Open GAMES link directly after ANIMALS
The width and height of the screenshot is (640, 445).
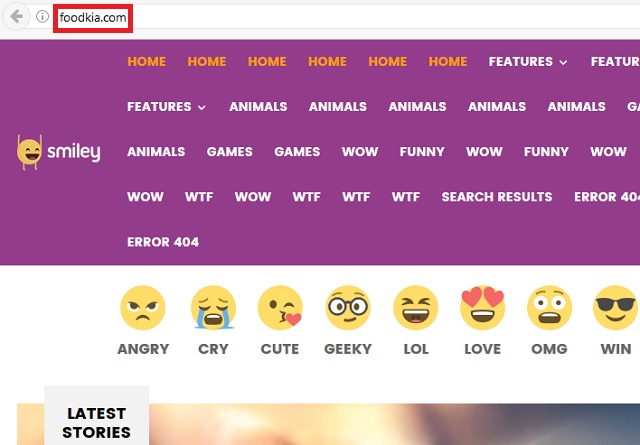coord(229,152)
